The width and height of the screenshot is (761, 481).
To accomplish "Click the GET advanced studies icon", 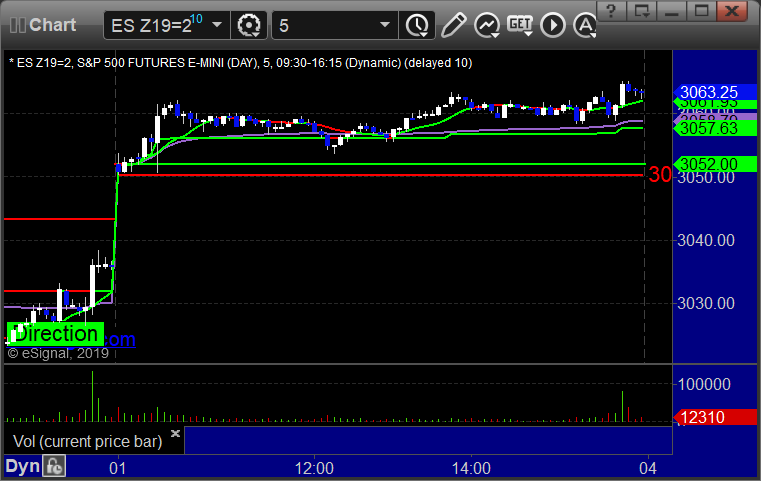I will tap(520, 25).
